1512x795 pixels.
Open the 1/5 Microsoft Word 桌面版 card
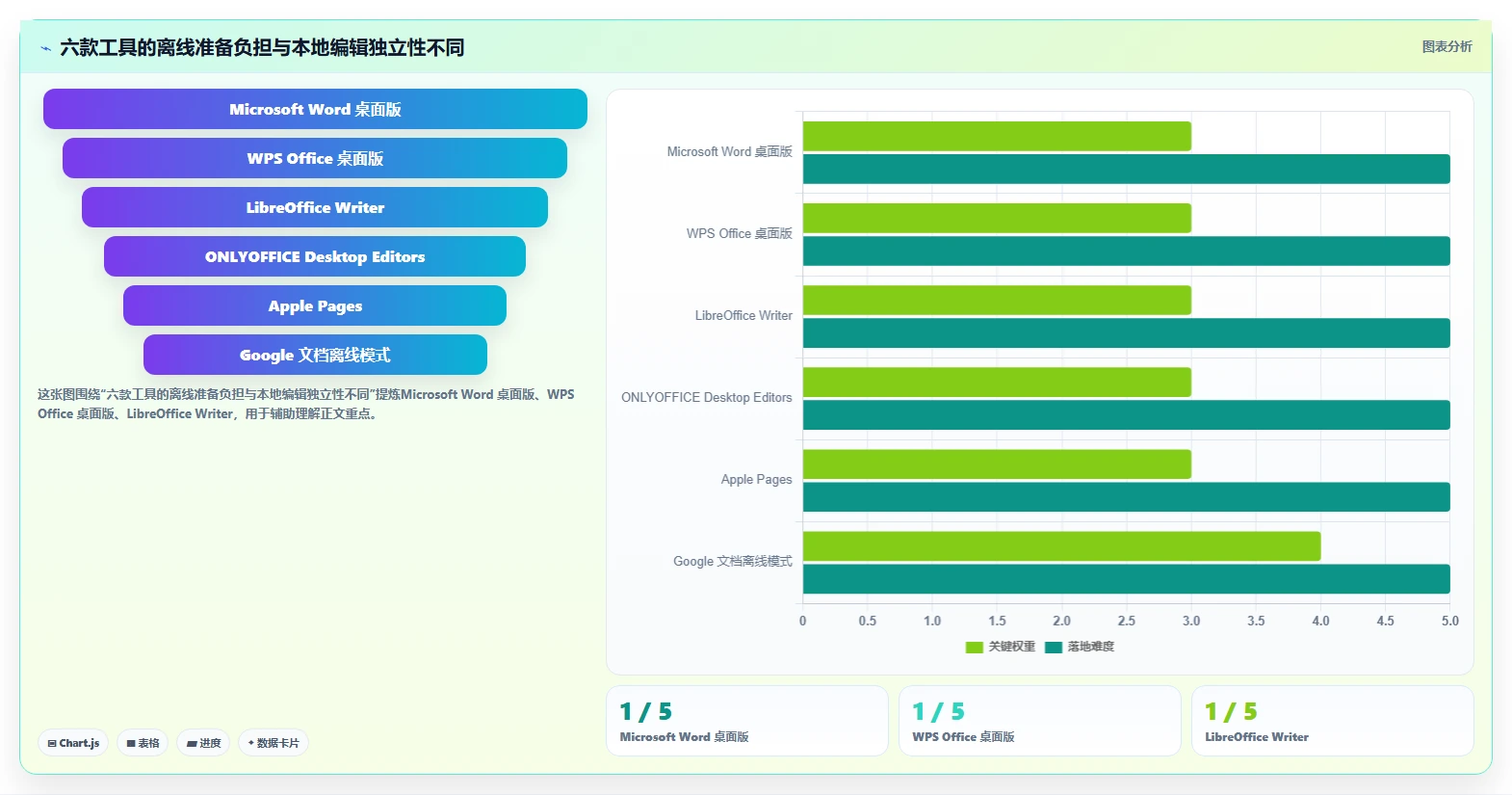pyautogui.click(x=747, y=721)
